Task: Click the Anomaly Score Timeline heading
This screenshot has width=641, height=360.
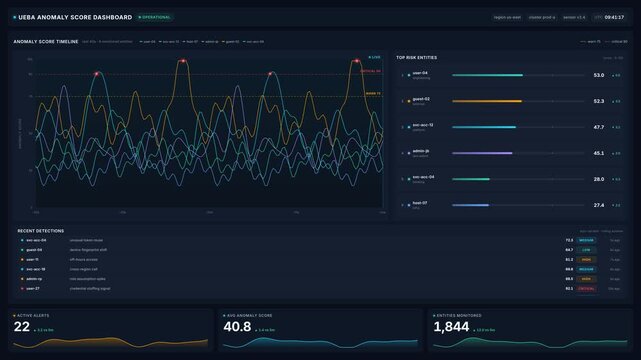Action: (46, 42)
